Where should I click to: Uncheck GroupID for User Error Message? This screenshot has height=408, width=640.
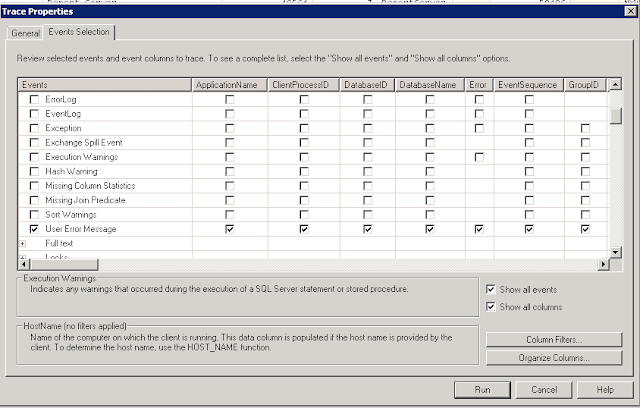click(585, 229)
